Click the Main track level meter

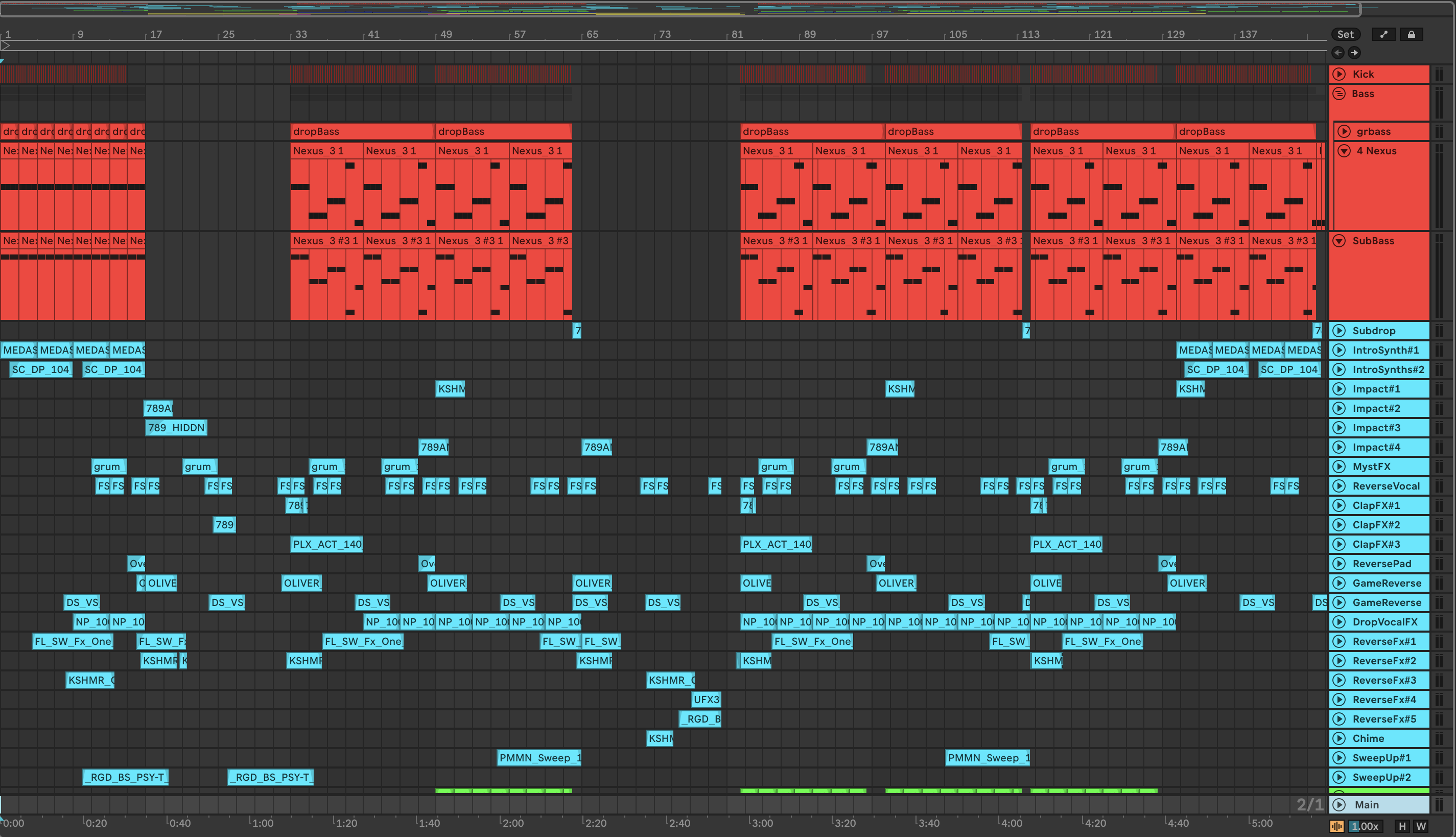pos(1439,805)
